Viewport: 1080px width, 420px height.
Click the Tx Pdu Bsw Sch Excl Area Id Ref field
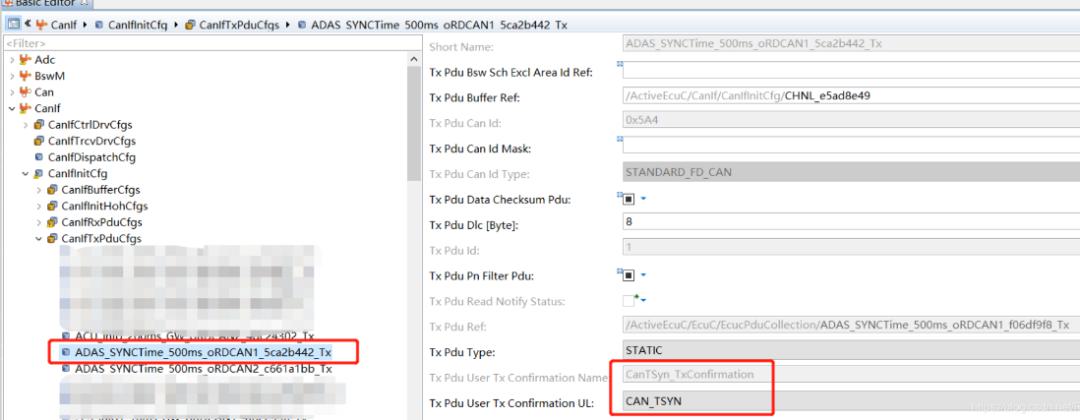tap(851, 70)
